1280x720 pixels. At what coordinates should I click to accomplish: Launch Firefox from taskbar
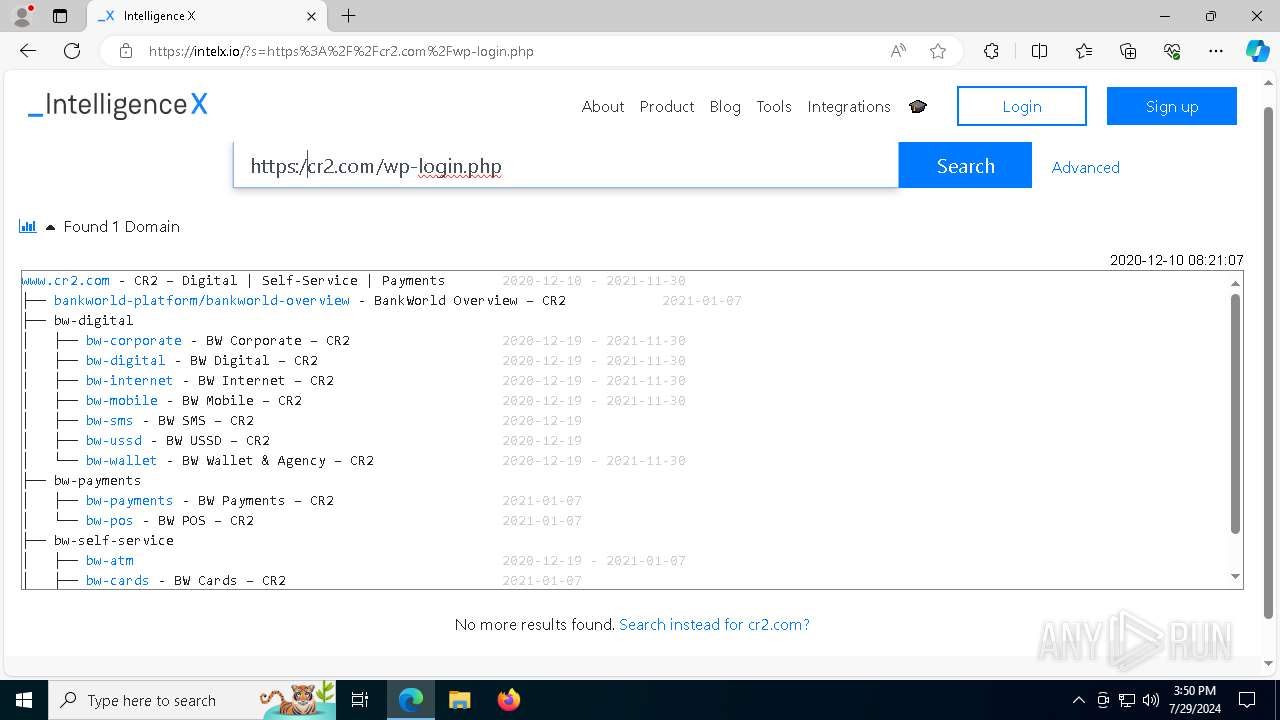(508, 700)
